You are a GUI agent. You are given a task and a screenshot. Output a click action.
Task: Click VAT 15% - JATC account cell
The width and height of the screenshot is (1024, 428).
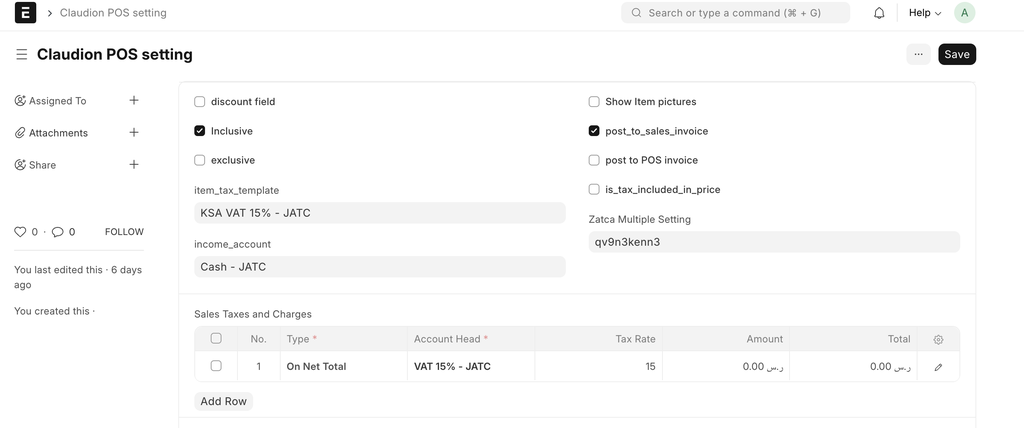[x=471, y=367]
